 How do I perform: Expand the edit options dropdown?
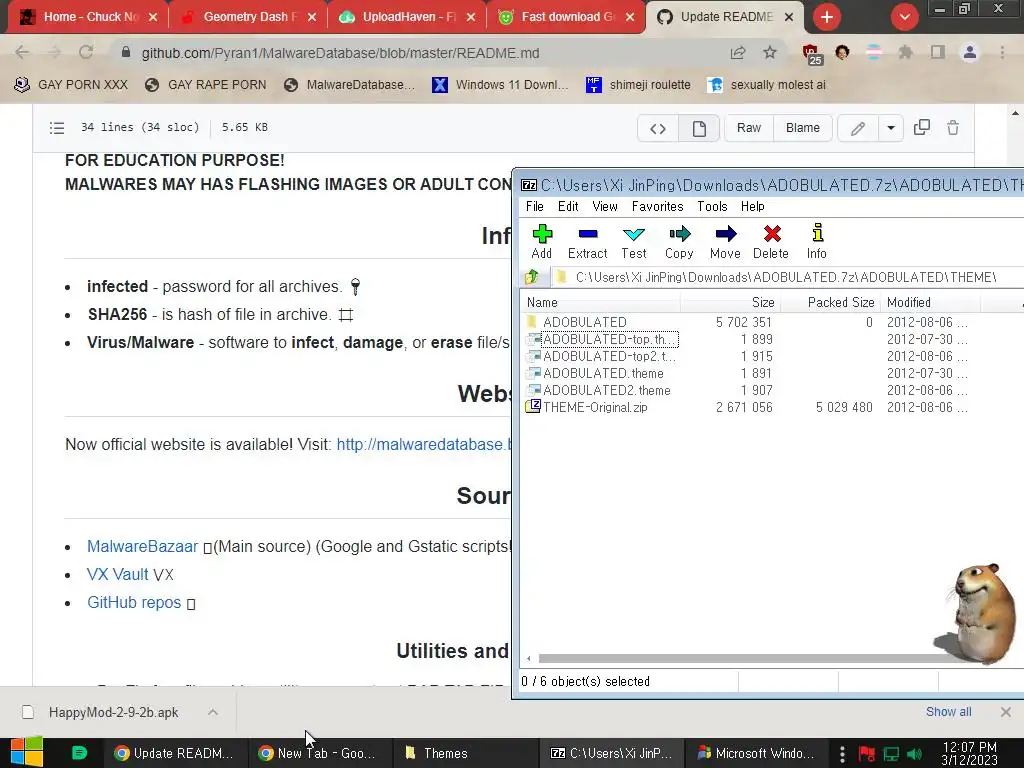click(891, 128)
